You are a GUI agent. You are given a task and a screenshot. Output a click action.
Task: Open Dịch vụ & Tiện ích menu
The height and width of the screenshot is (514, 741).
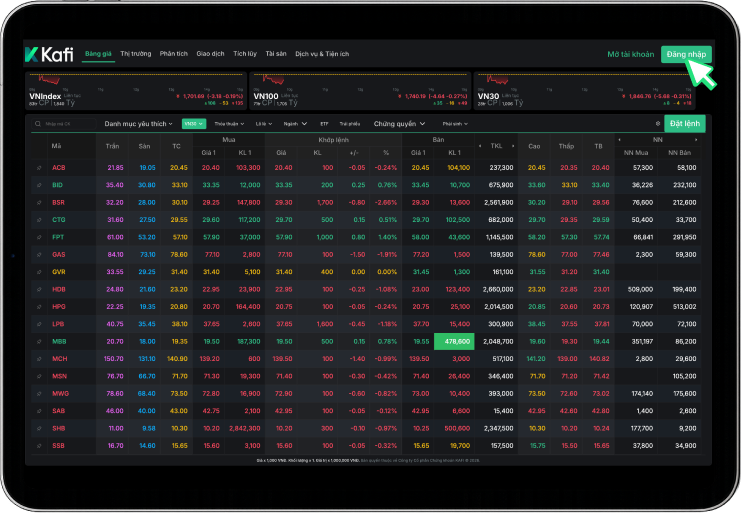pyautogui.click(x=322, y=54)
